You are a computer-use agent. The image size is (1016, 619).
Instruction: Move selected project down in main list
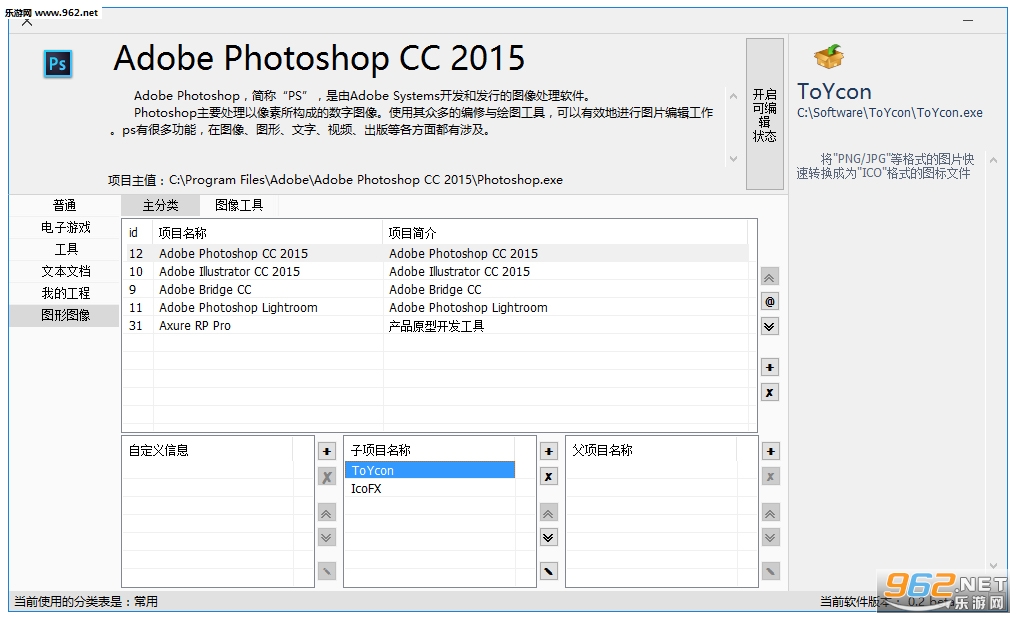pyautogui.click(x=769, y=326)
